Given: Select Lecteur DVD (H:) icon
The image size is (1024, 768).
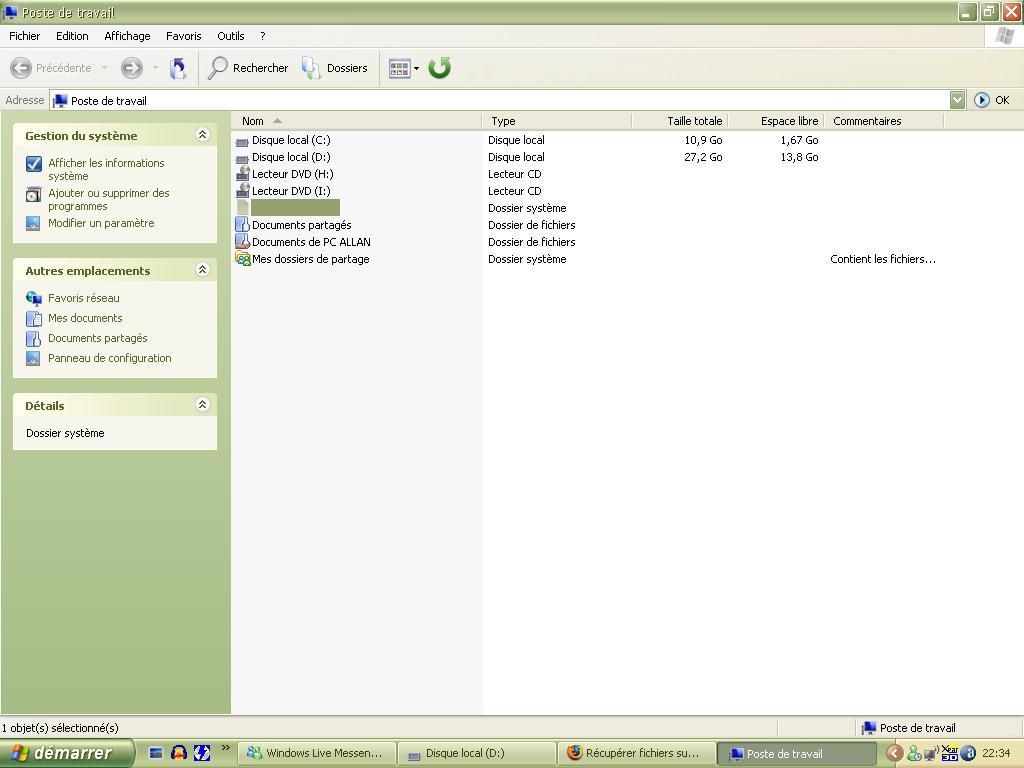Looking at the screenshot, I should pyautogui.click(x=242, y=174).
